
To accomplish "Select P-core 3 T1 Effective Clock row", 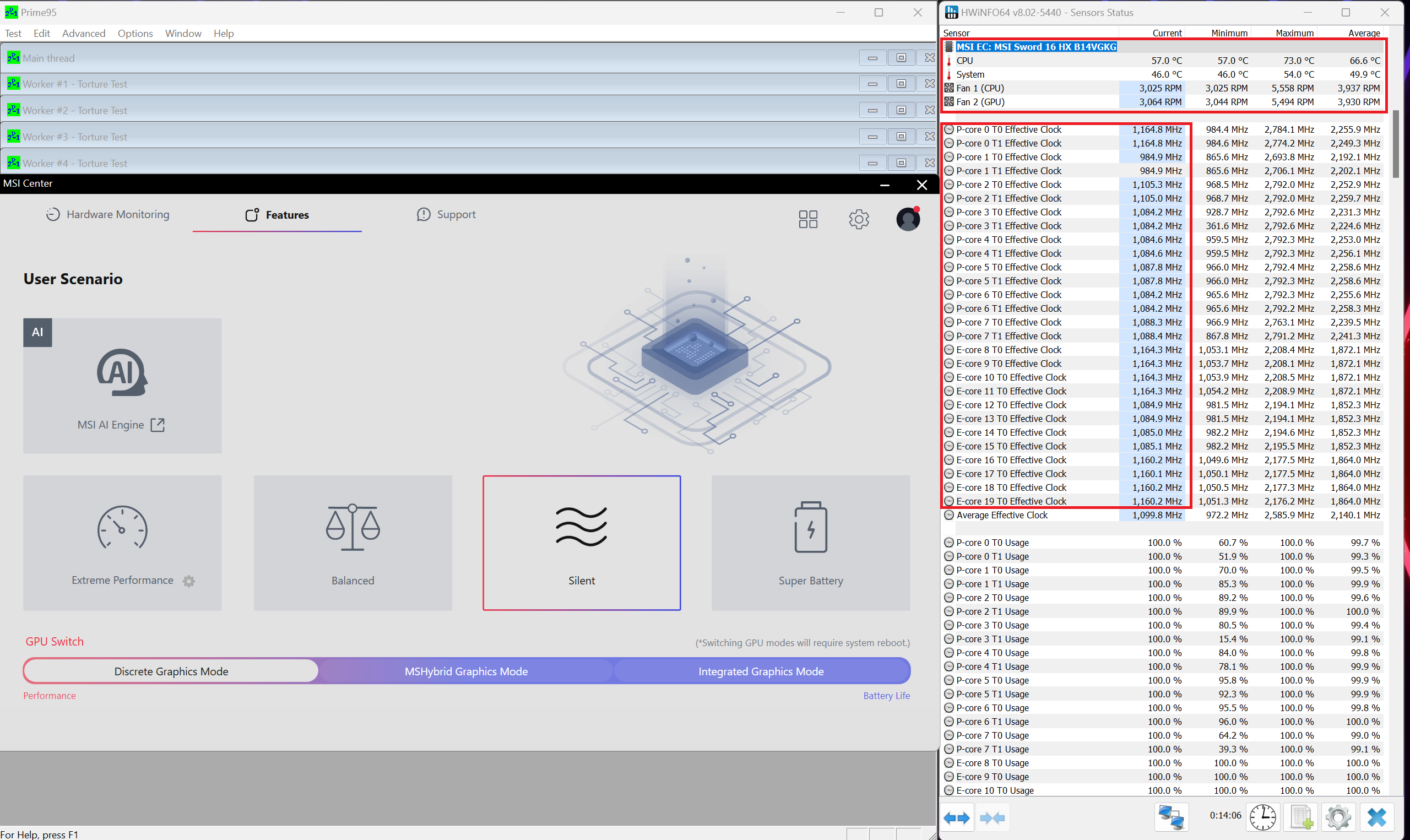I will (x=1163, y=226).
